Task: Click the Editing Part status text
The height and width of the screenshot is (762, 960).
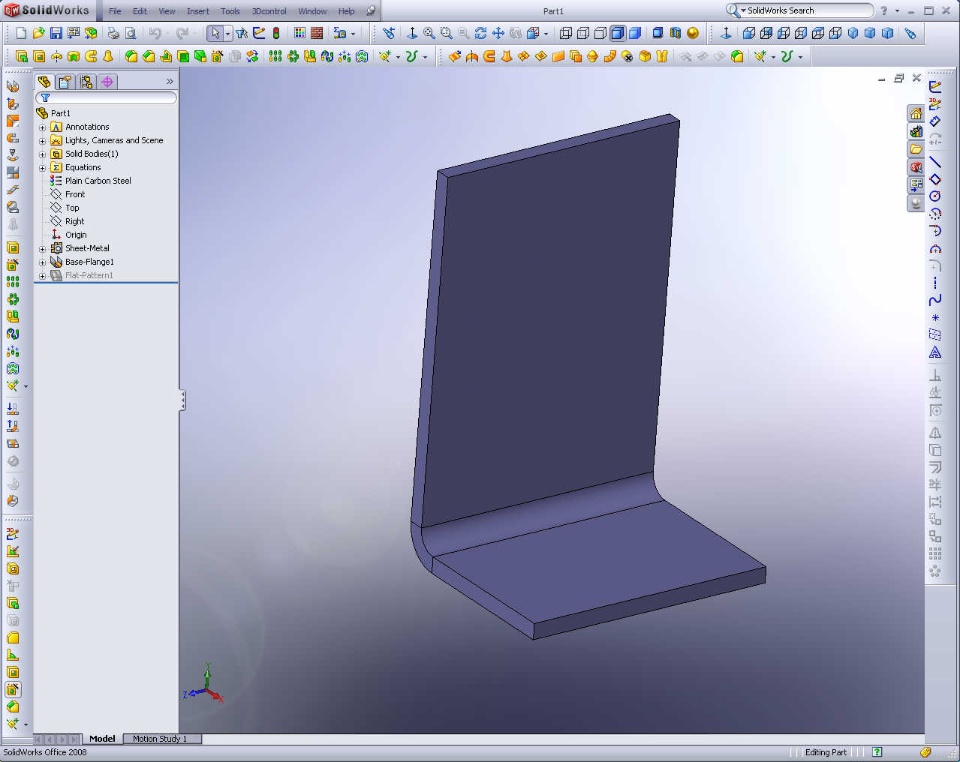Action: (825, 752)
